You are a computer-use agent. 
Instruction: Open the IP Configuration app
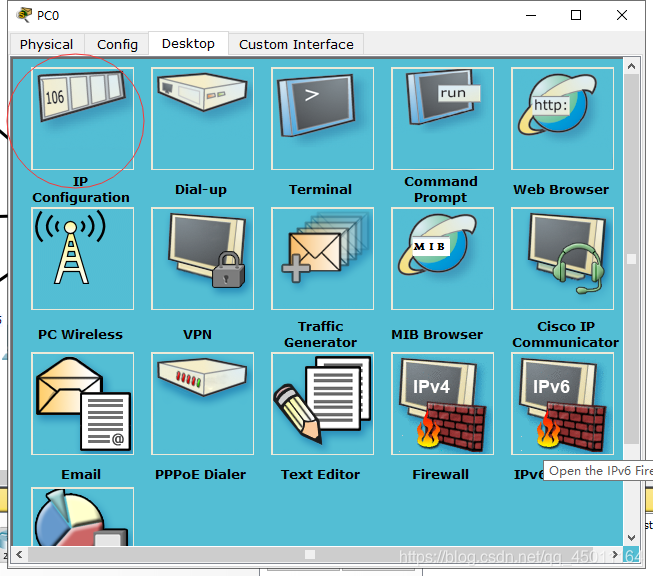click(82, 119)
